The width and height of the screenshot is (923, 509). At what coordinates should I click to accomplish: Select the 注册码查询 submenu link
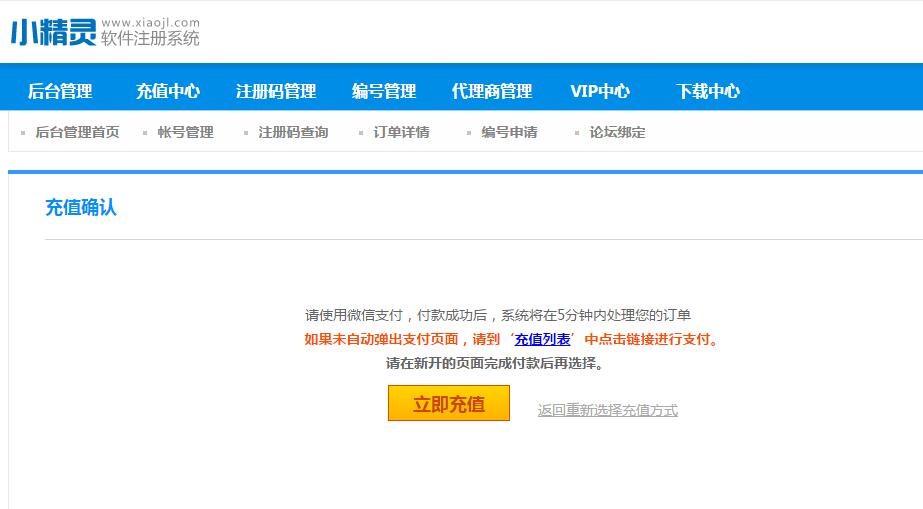[293, 132]
